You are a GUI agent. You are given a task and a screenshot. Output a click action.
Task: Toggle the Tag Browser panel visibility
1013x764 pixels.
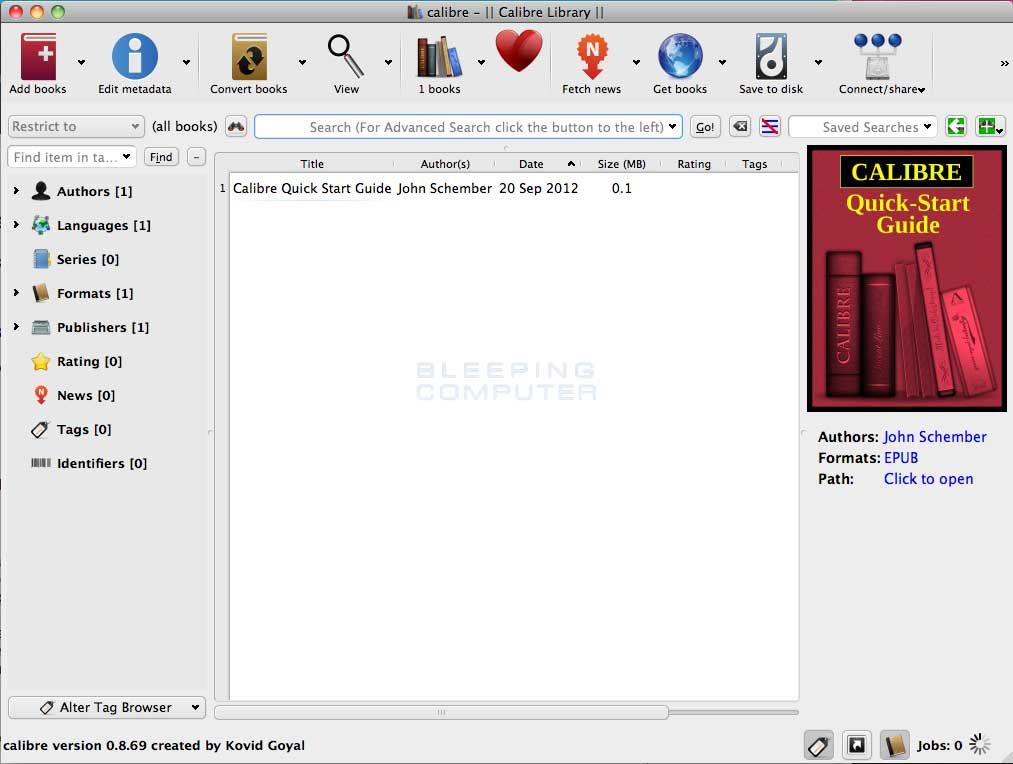point(818,745)
